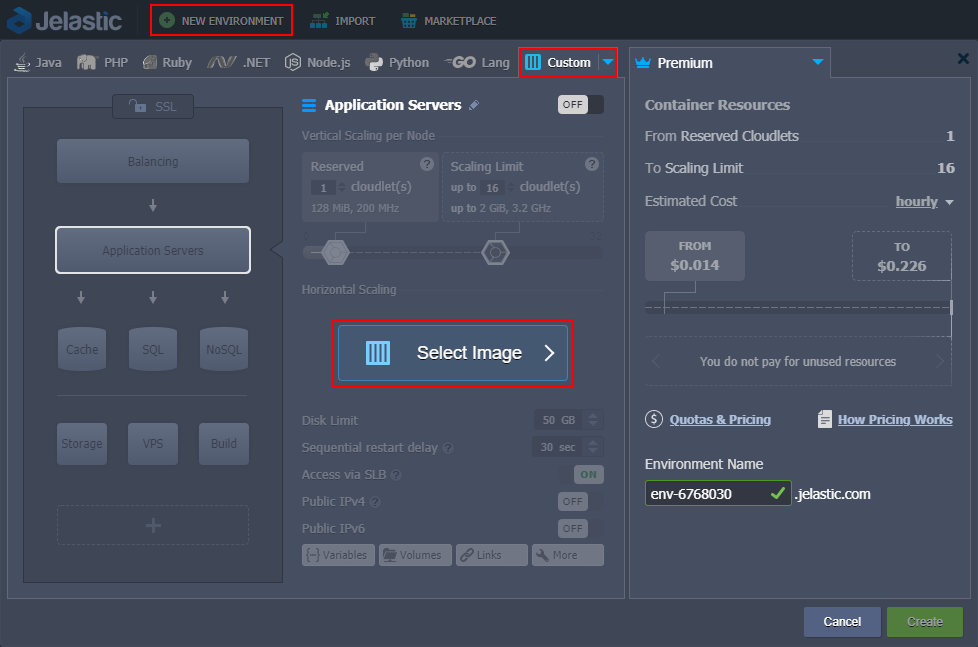Screen dimensions: 978x647
Task: Expand the Custom tab dropdown arrow
Action: pos(608,62)
